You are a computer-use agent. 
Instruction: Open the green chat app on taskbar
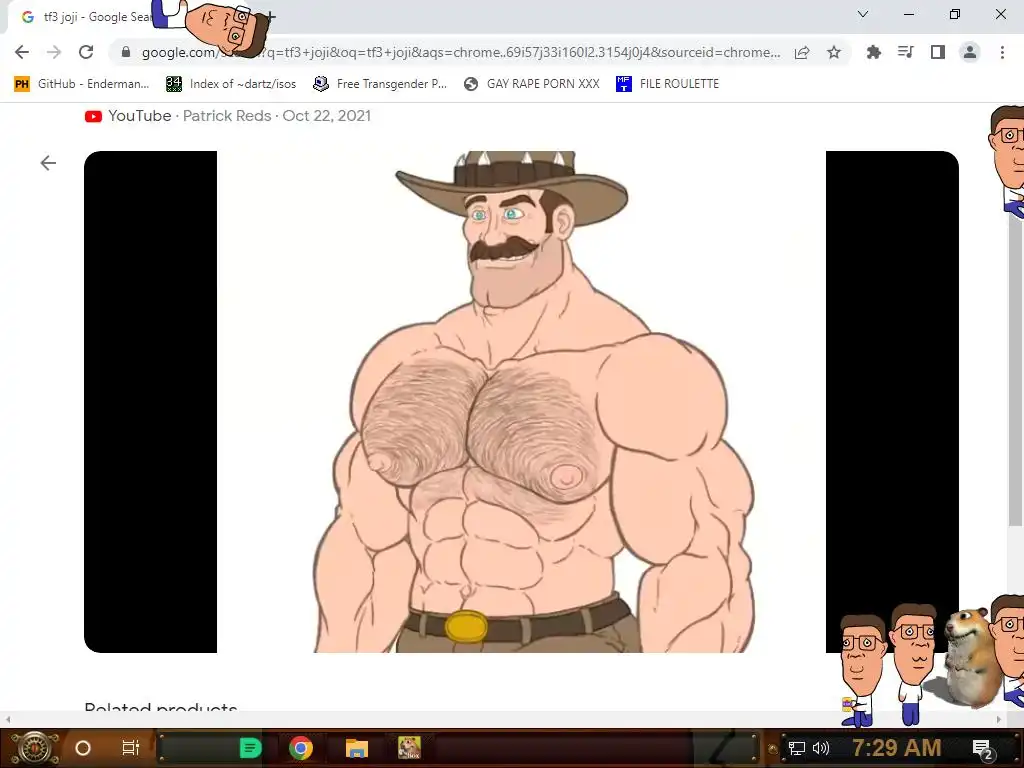pos(251,748)
